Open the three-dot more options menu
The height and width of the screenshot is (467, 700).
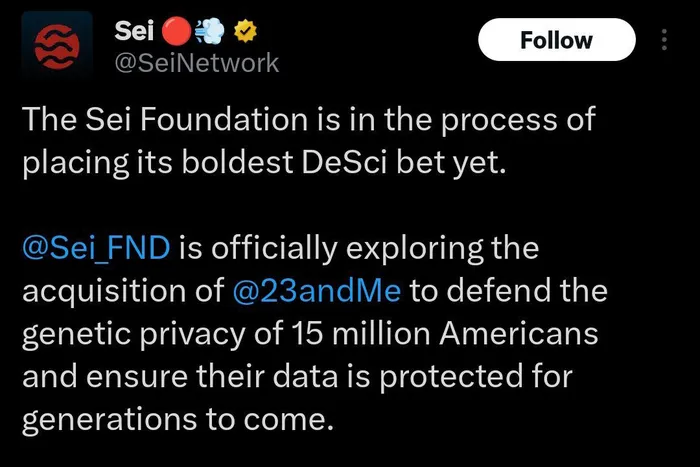pyautogui.click(x=664, y=39)
